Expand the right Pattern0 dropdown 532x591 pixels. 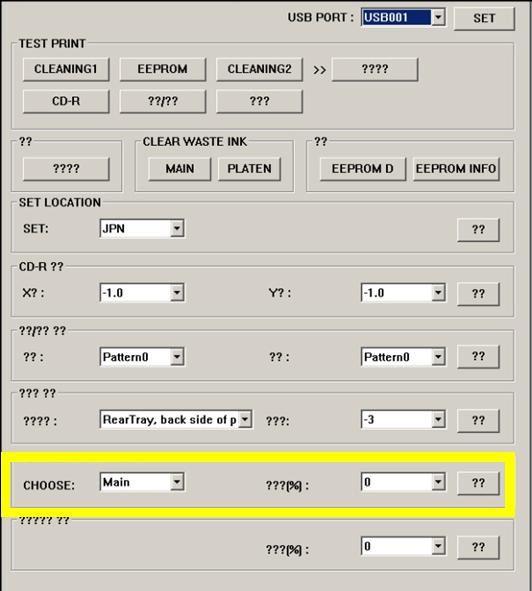(403, 357)
